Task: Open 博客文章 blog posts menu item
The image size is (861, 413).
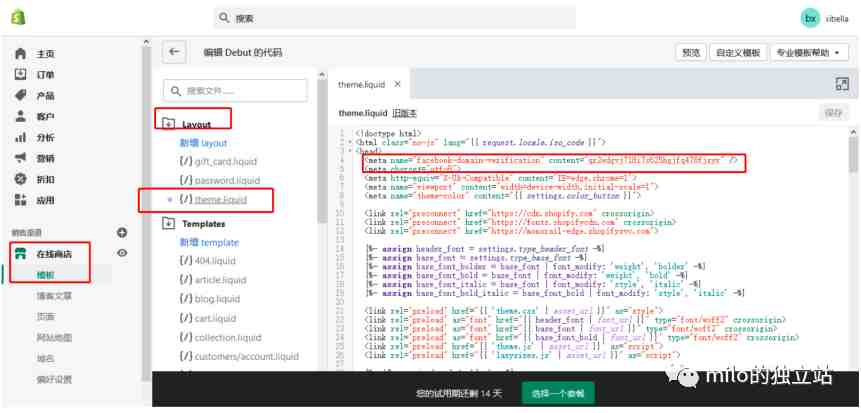Action: [x=54, y=296]
